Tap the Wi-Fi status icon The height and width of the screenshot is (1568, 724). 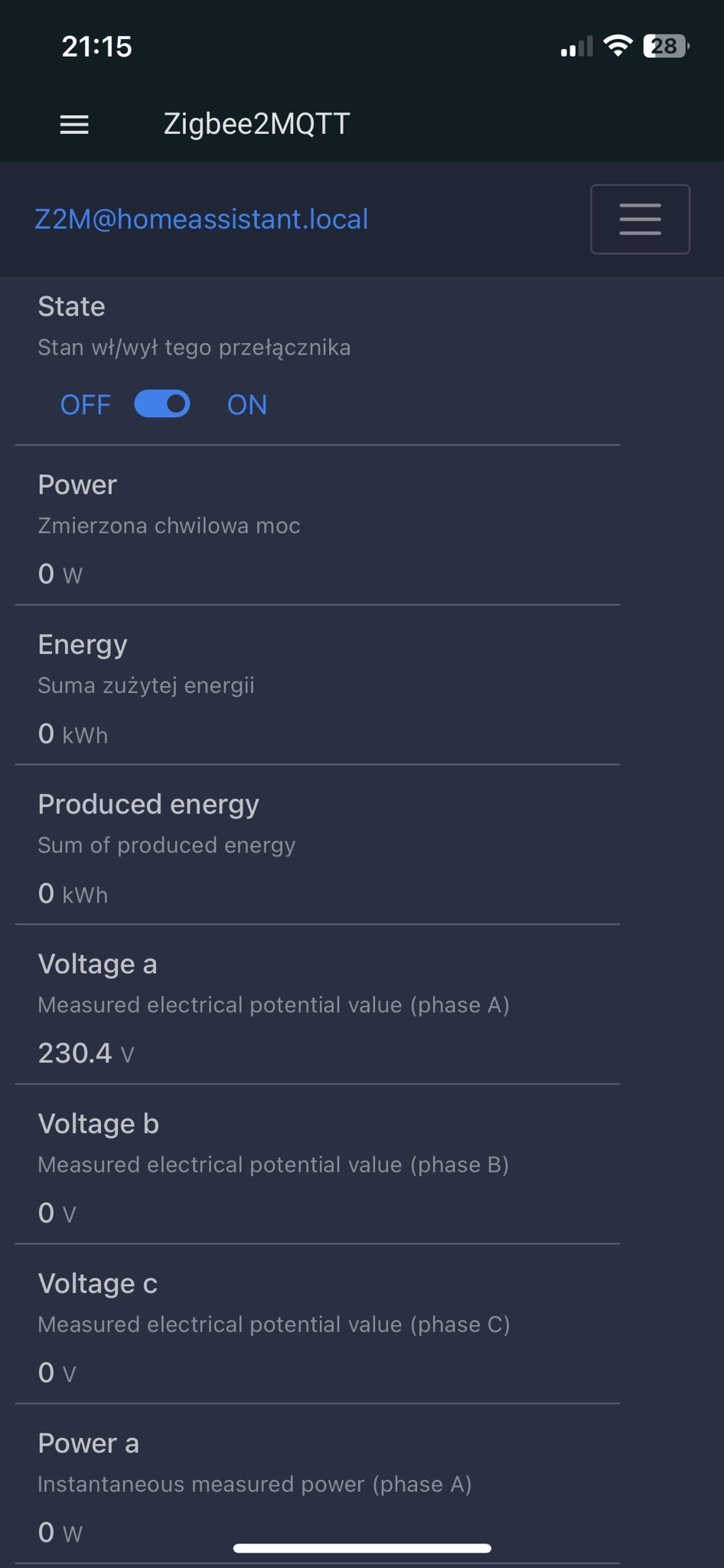click(617, 46)
